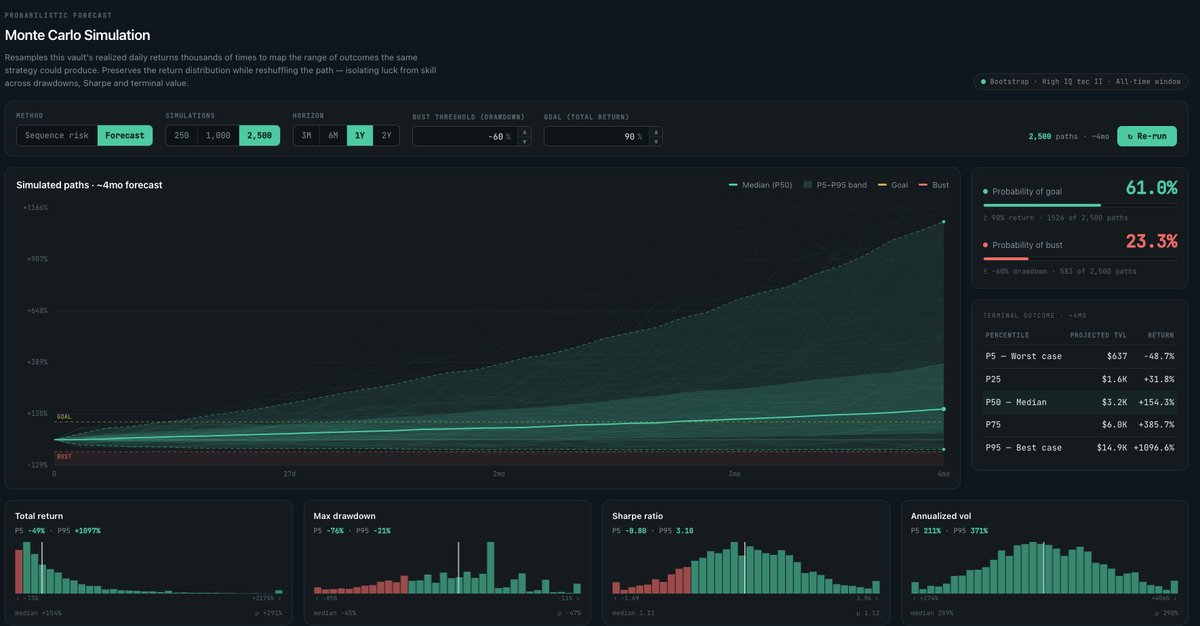The width and height of the screenshot is (1200, 626).
Task: Click the Projected TVL column header
Action: (1099, 335)
